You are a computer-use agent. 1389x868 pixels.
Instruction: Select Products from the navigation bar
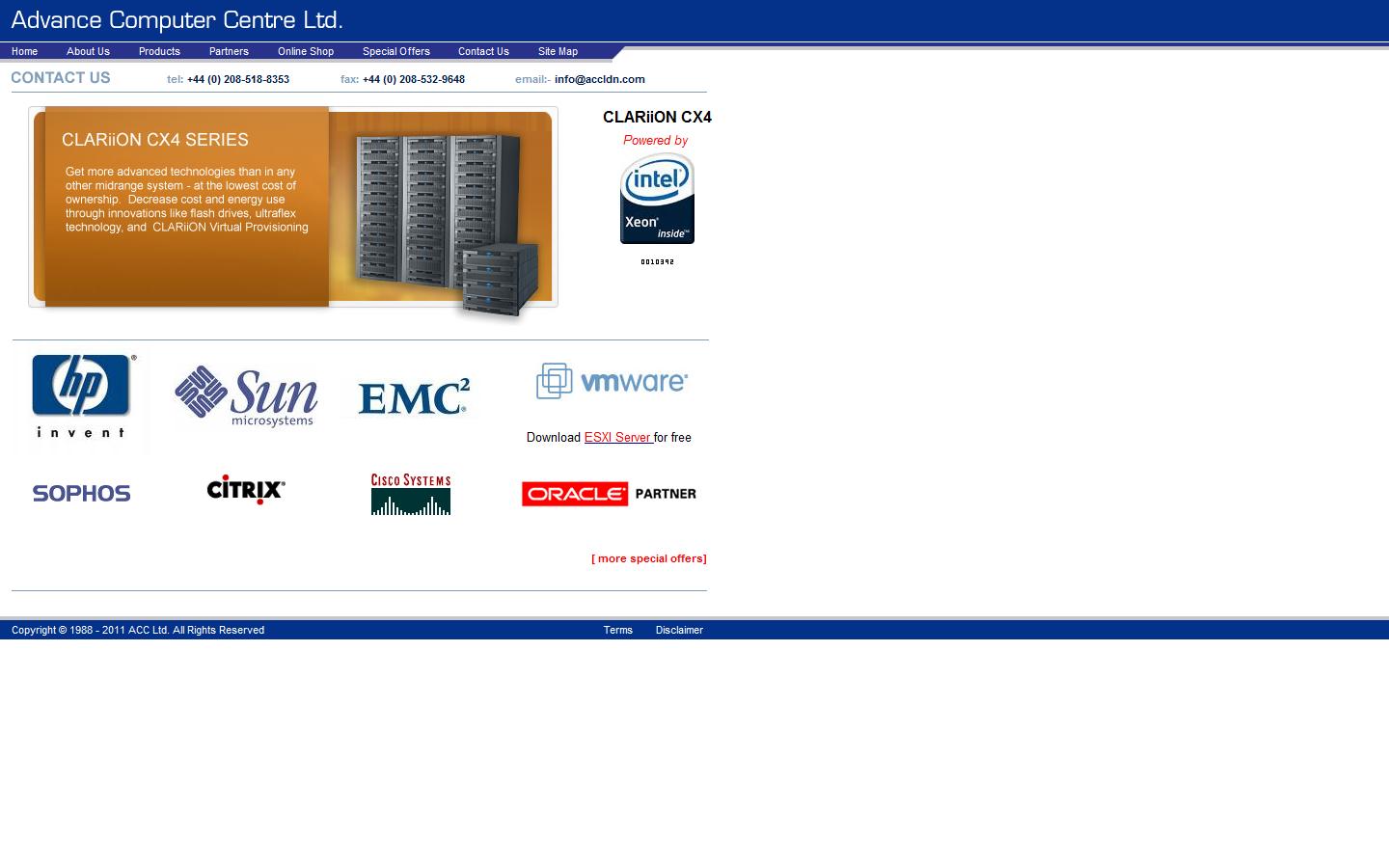[x=159, y=51]
